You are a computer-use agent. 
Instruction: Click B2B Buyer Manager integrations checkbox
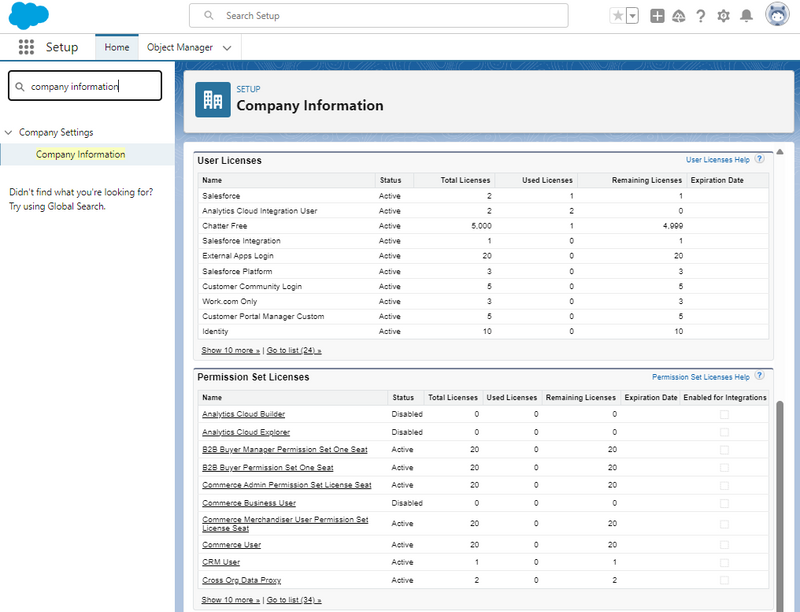click(x=724, y=450)
